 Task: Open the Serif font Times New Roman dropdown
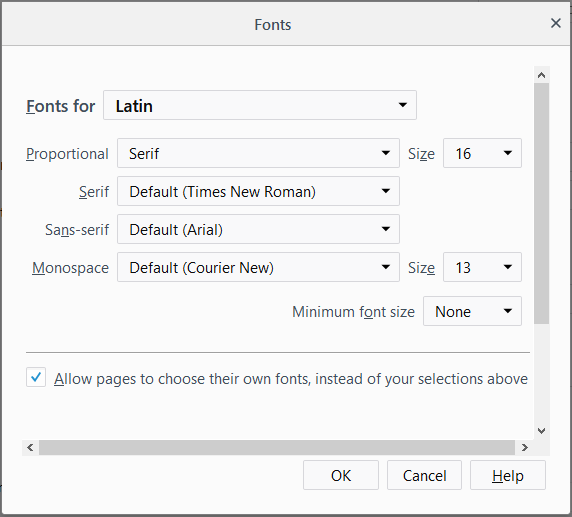click(258, 191)
